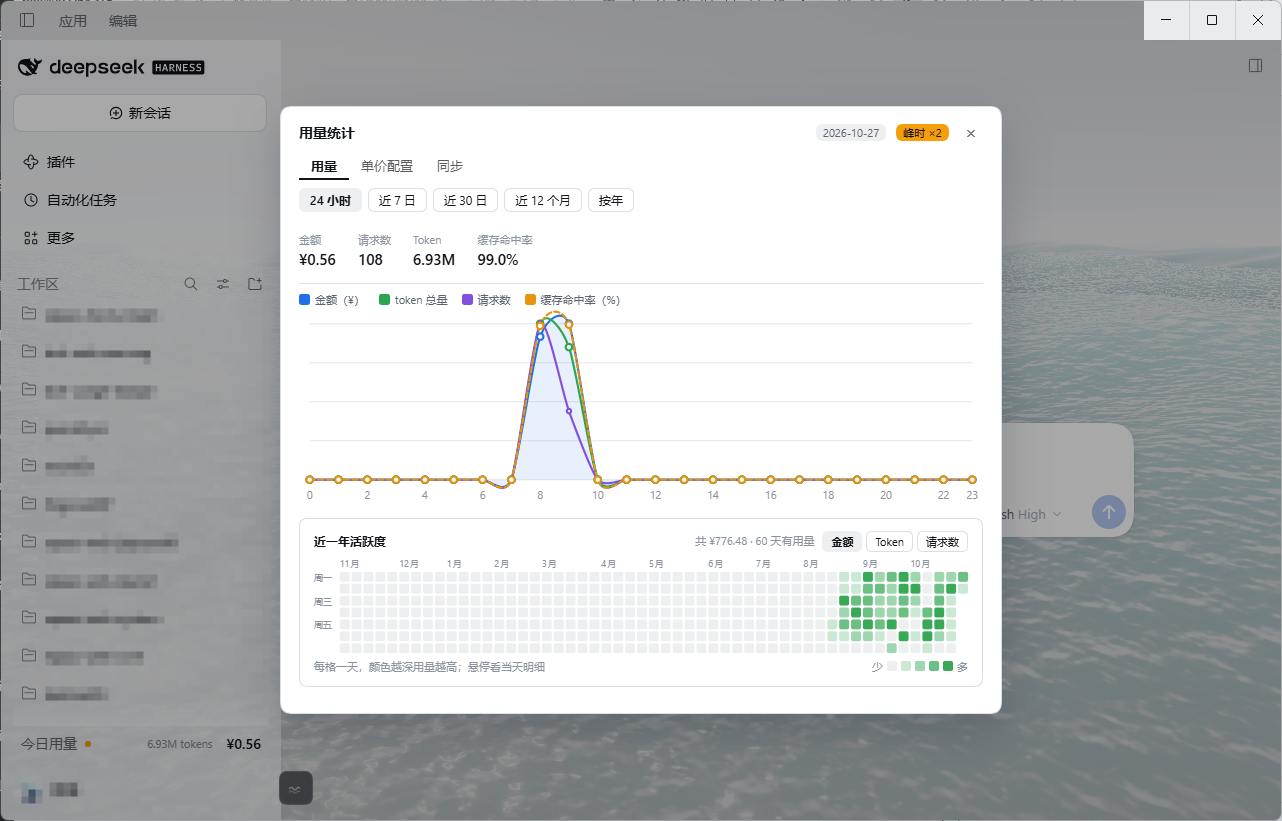Open the 应用 menu
This screenshot has height=821, width=1282.
pos(73,20)
